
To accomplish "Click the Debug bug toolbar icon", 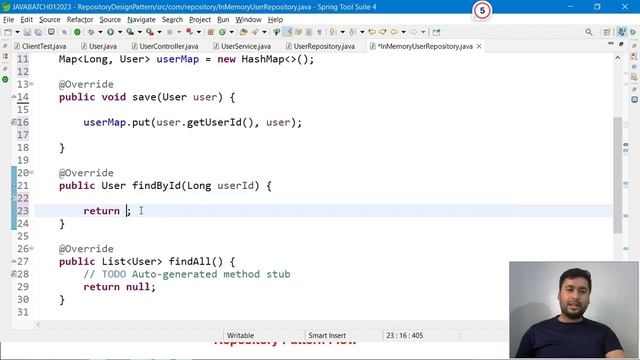I will click(x=91, y=32).
